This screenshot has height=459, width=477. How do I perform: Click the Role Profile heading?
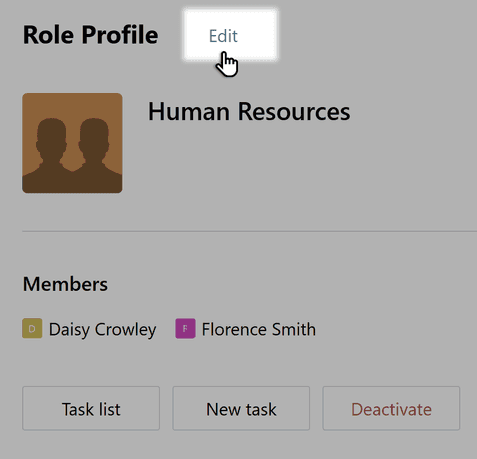(x=90, y=35)
